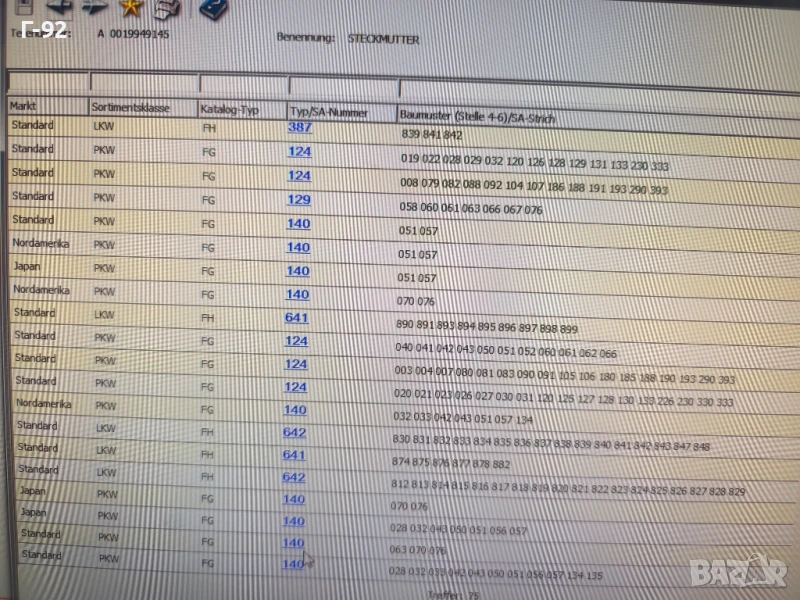This screenshot has height=600, width=800.
Task: Open link 641 in the 890 891 row
Action: tap(296, 318)
